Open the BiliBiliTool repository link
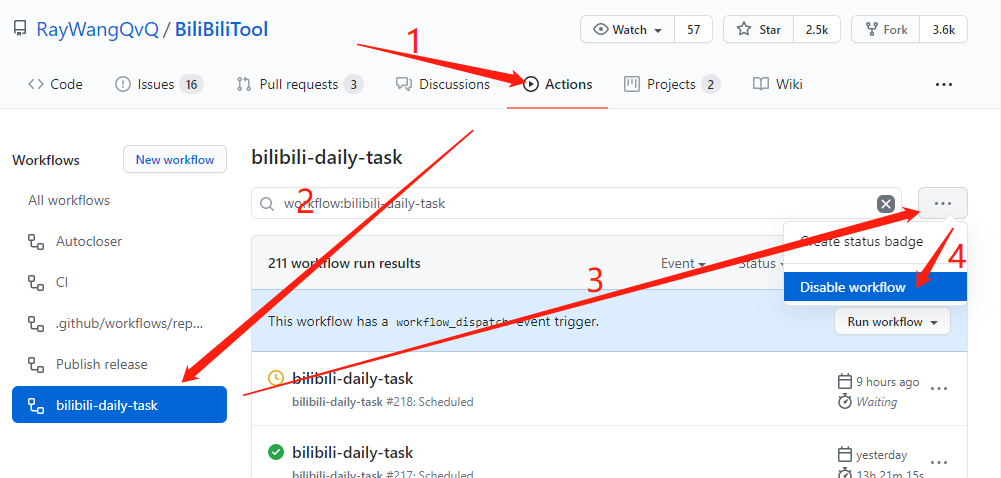This screenshot has width=1001, height=478. [221, 29]
